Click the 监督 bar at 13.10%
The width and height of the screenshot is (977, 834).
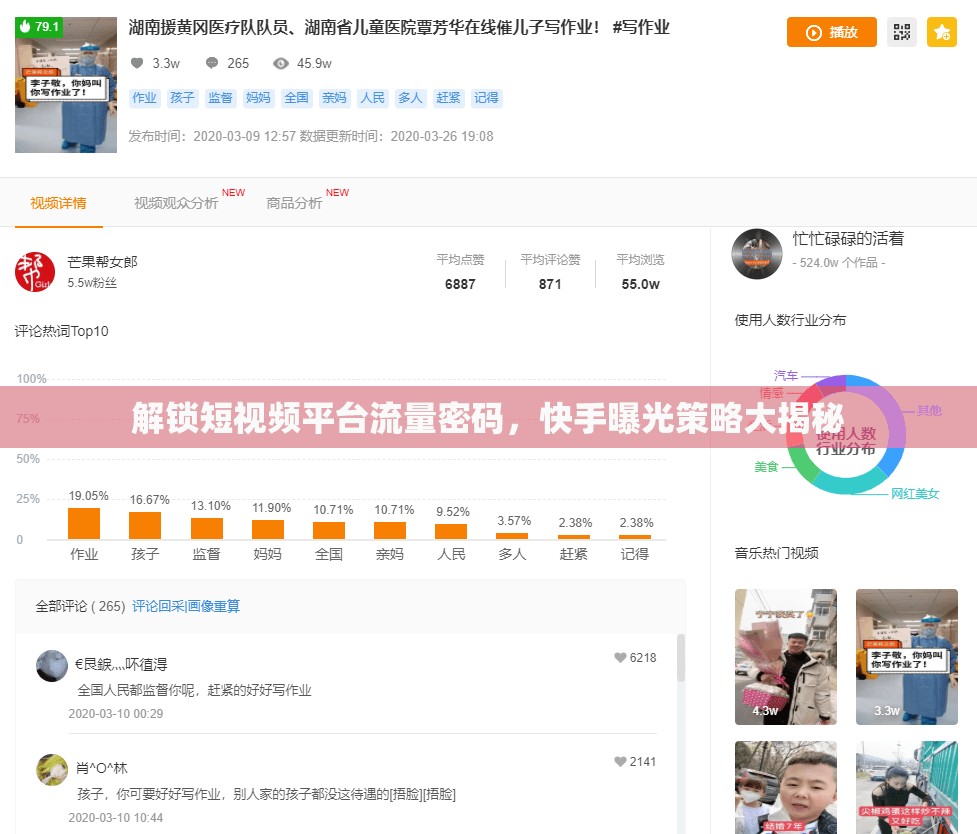(207, 529)
